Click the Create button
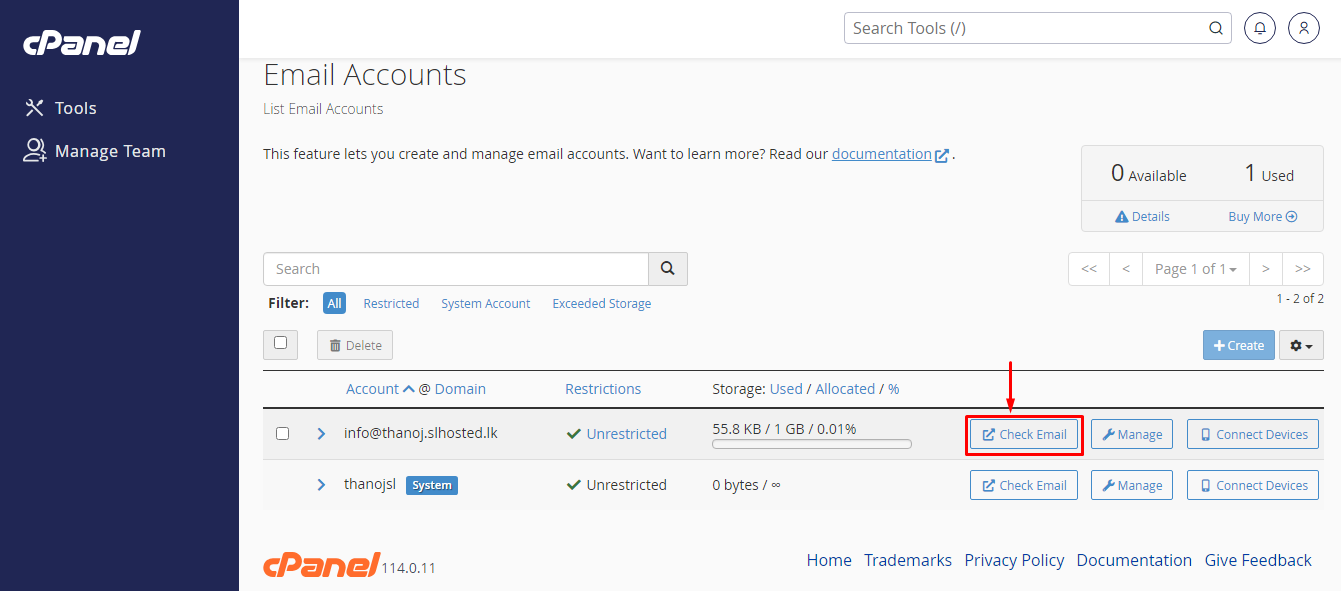 pos(1238,344)
